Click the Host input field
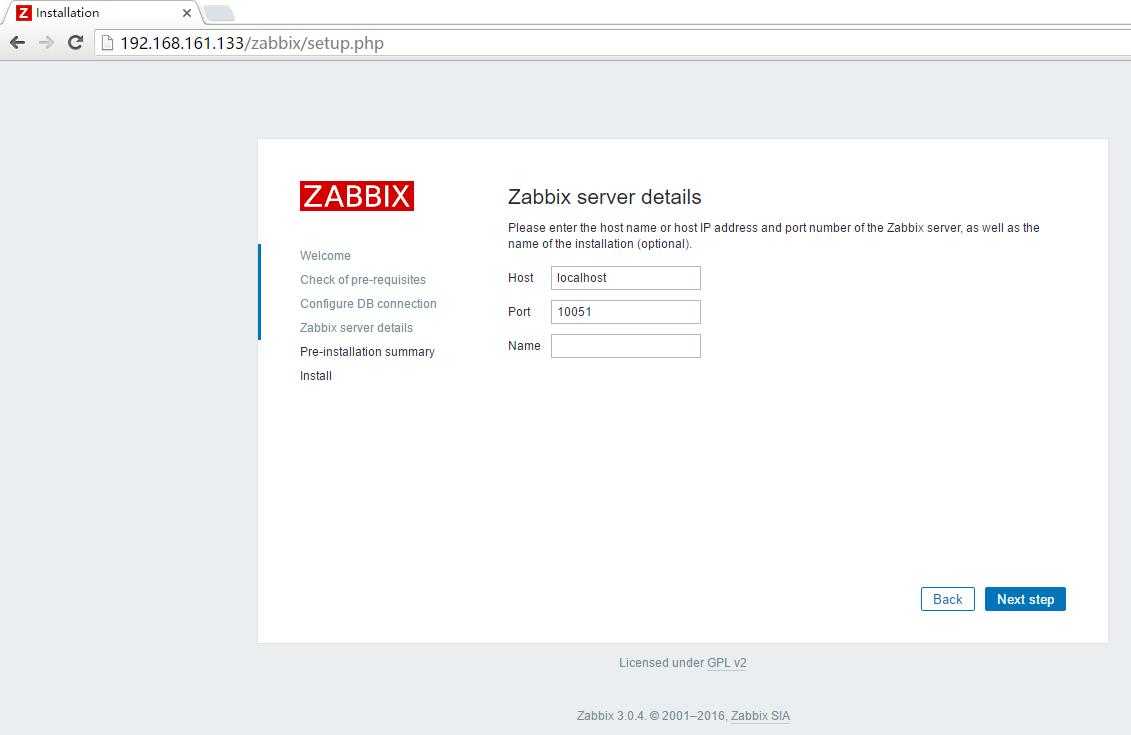This screenshot has height=735, width=1131. (625, 278)
